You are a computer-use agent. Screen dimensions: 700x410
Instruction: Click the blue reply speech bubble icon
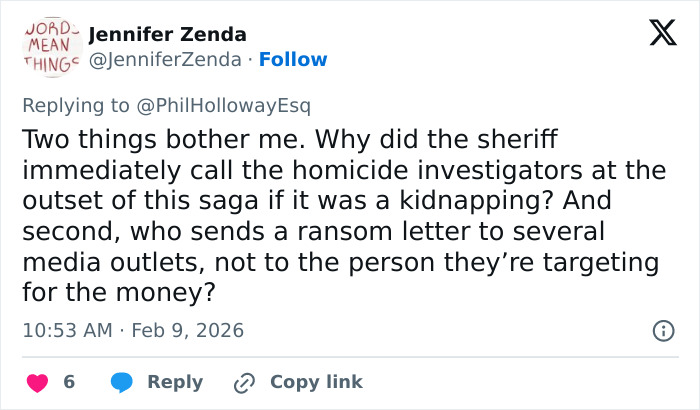click(121, 382)
